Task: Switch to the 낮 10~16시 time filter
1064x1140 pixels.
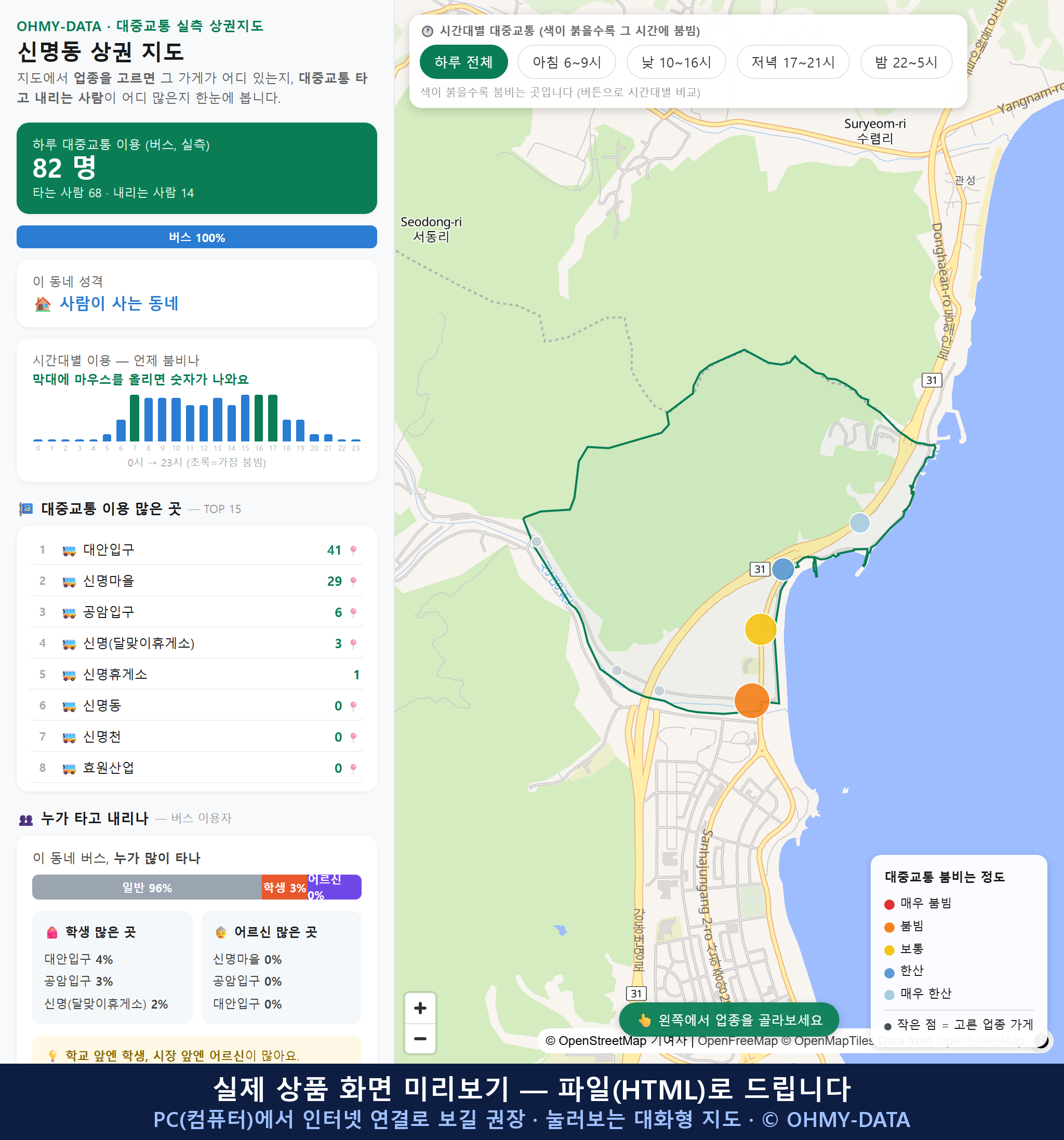Action: point(676,62)
